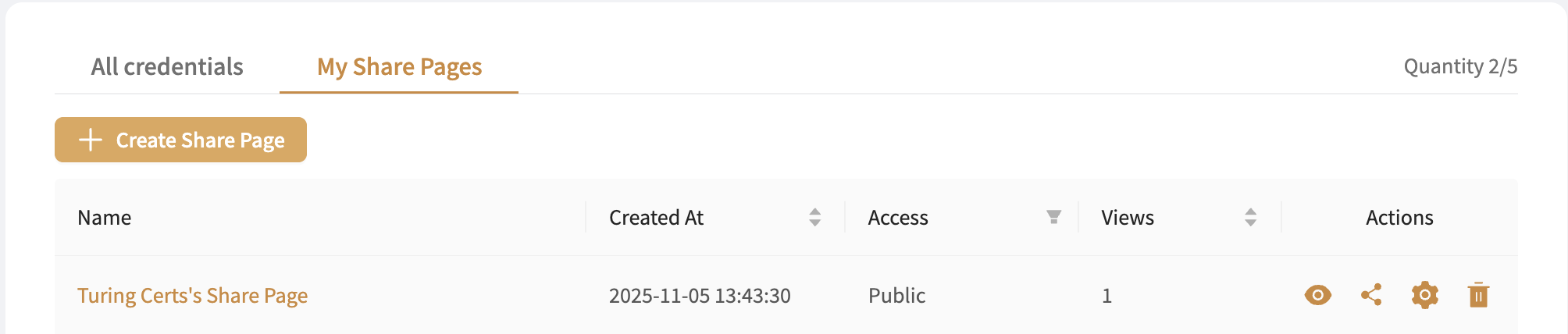Switch to the All credentials tab
This screenshot has width=1568, height=334.
tap(167, 67)
